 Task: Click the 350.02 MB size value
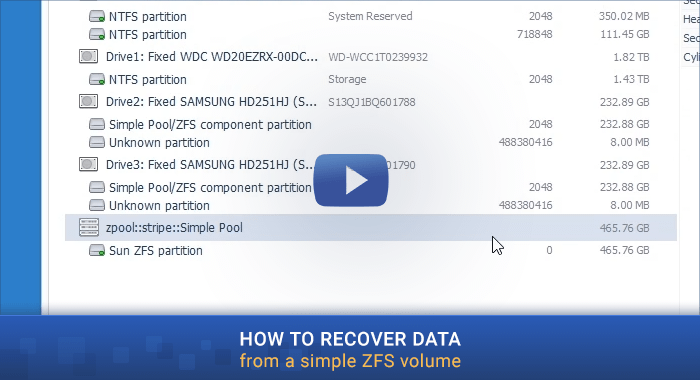pyautogui.click(x=624, y=17)
